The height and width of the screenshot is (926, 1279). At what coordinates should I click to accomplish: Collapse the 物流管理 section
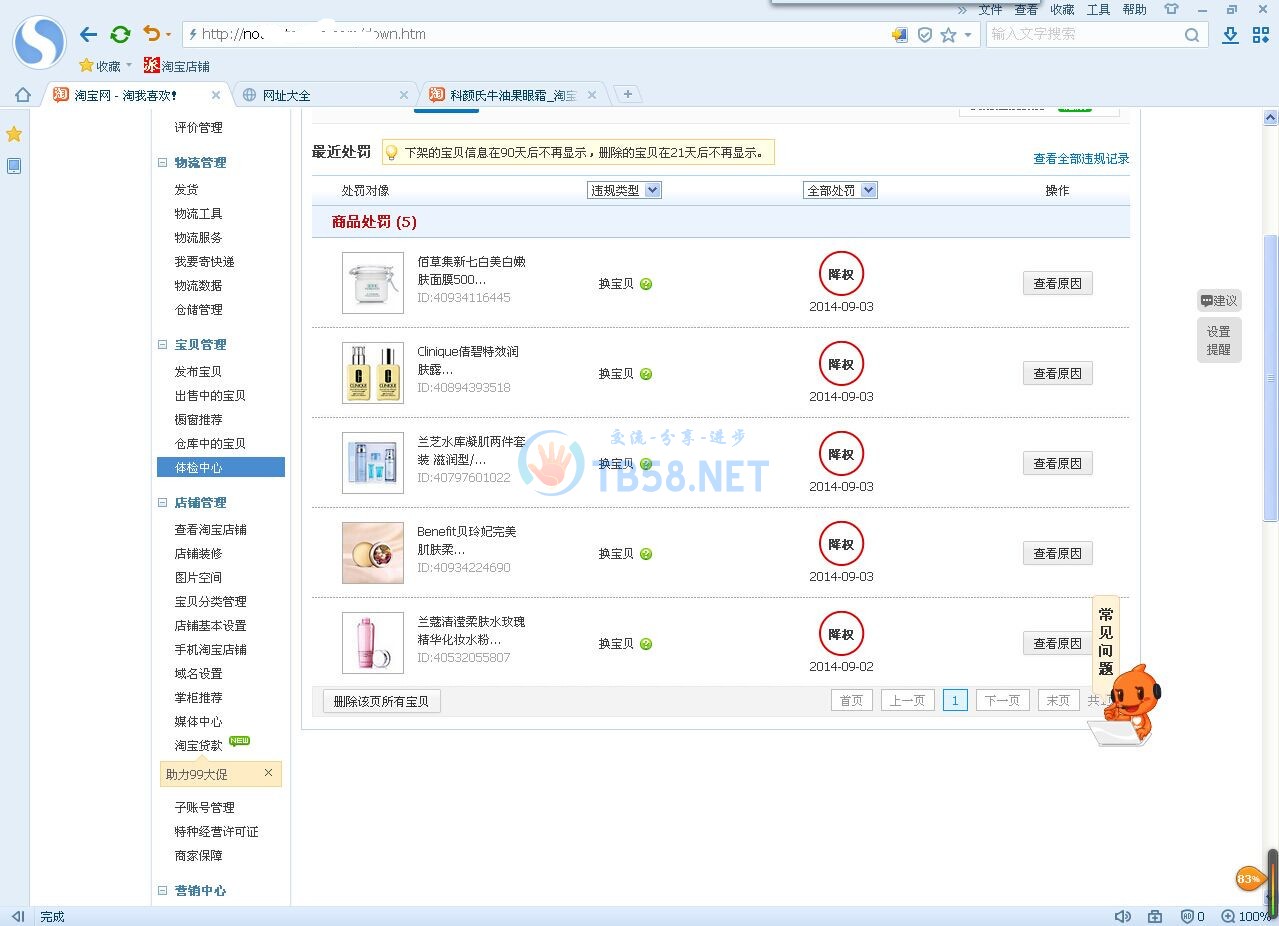(163, 162)
